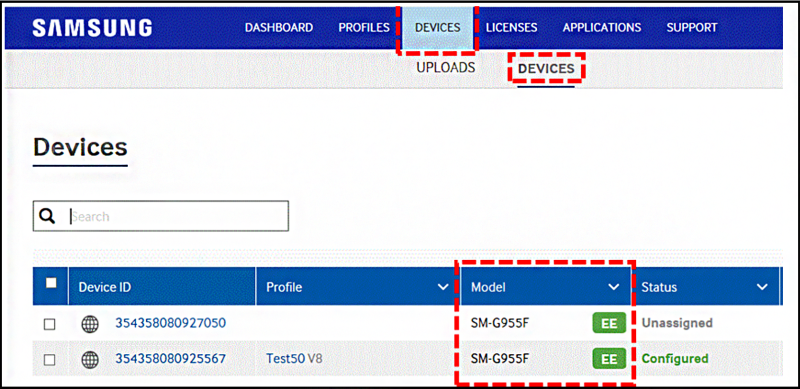Click globe icon beside device 354358080927050
The image size is (800, 389).
(90, 324)
